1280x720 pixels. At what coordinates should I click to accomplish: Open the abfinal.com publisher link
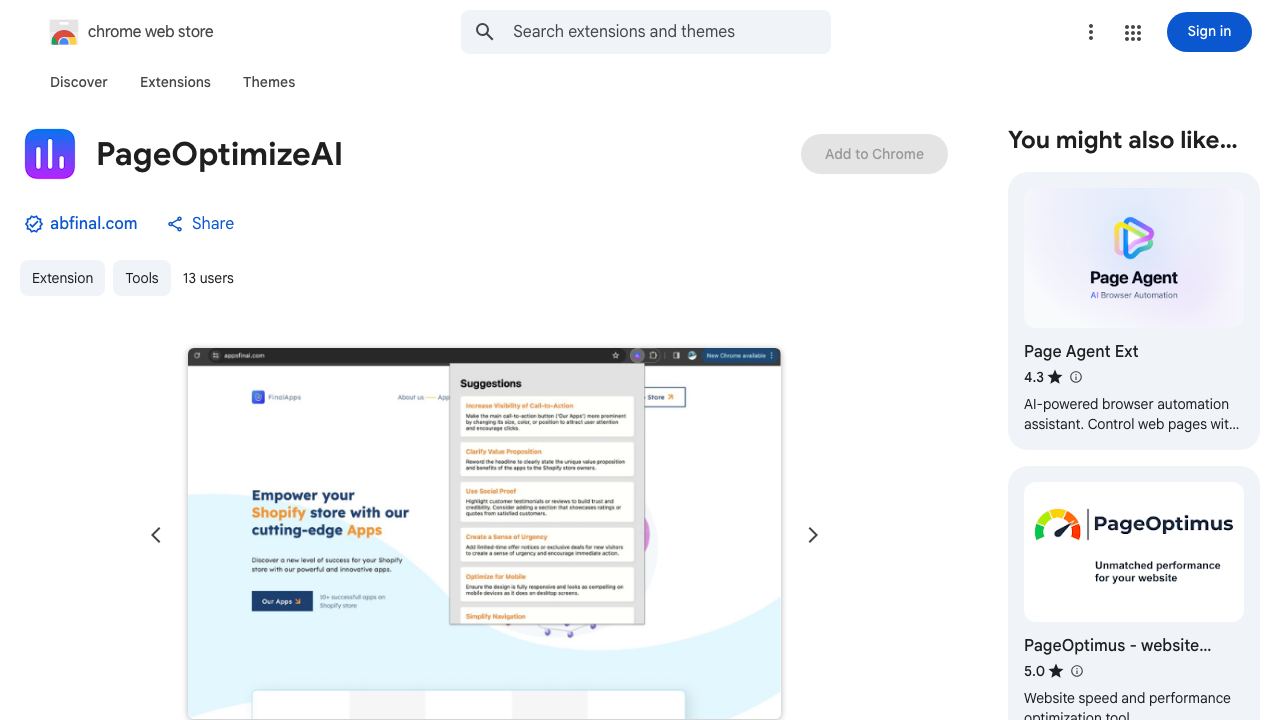(94, 224)
